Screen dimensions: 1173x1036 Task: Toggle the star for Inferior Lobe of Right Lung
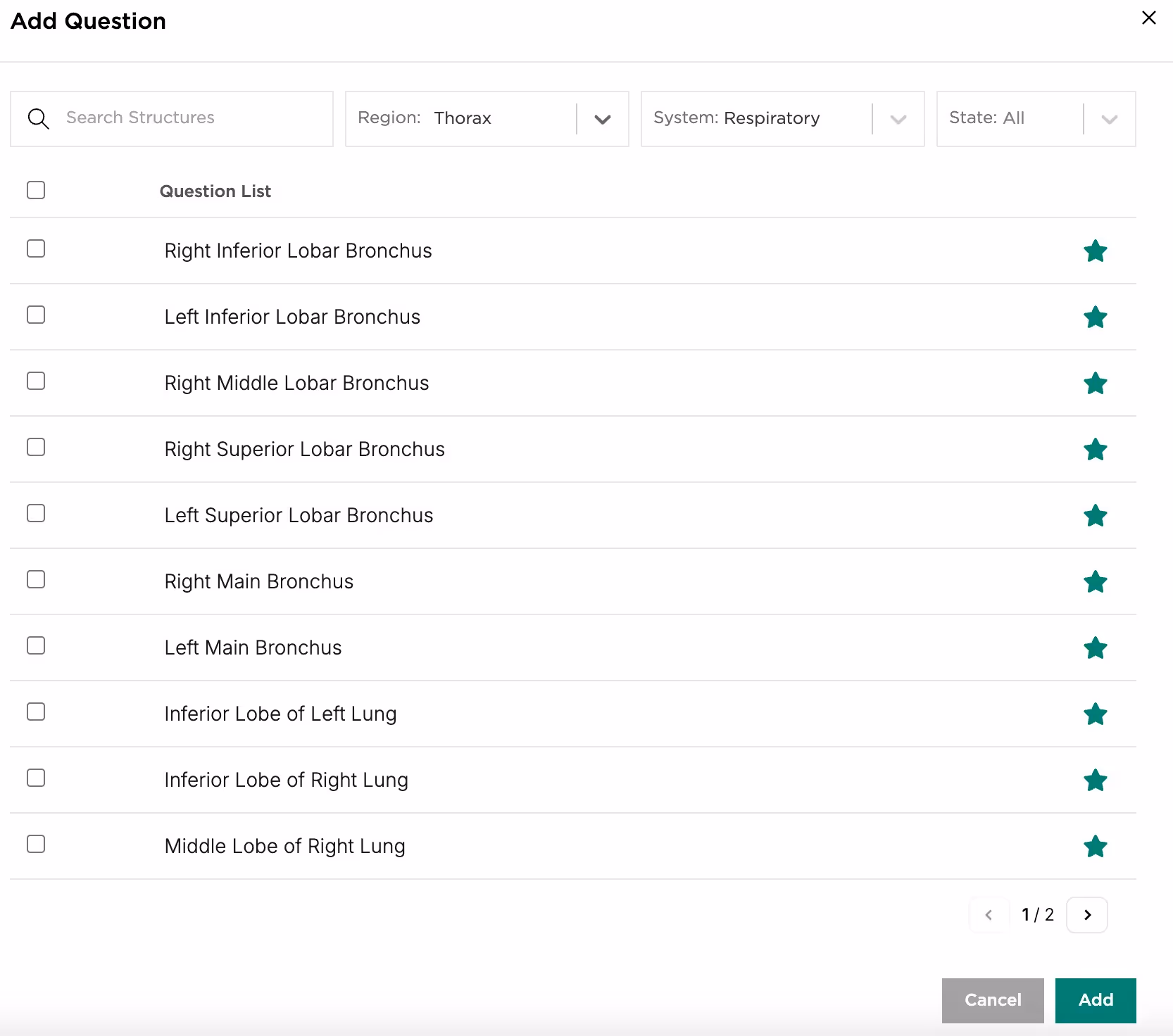tap(1096, 781)
